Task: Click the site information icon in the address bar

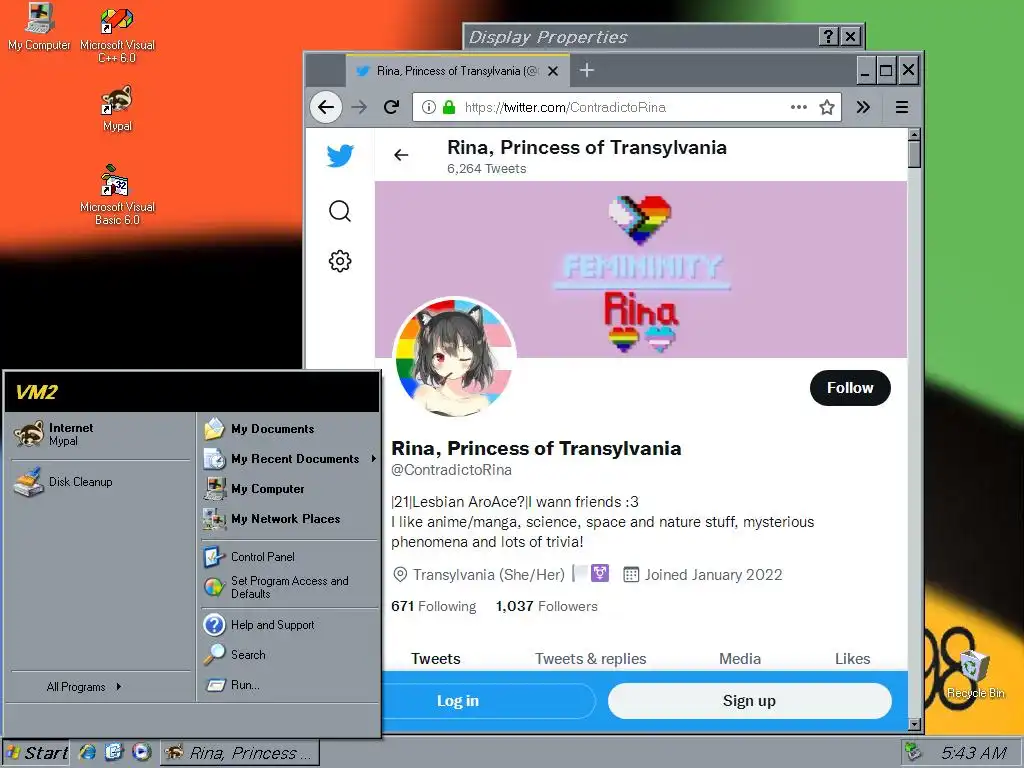Action: coord(428,107)
